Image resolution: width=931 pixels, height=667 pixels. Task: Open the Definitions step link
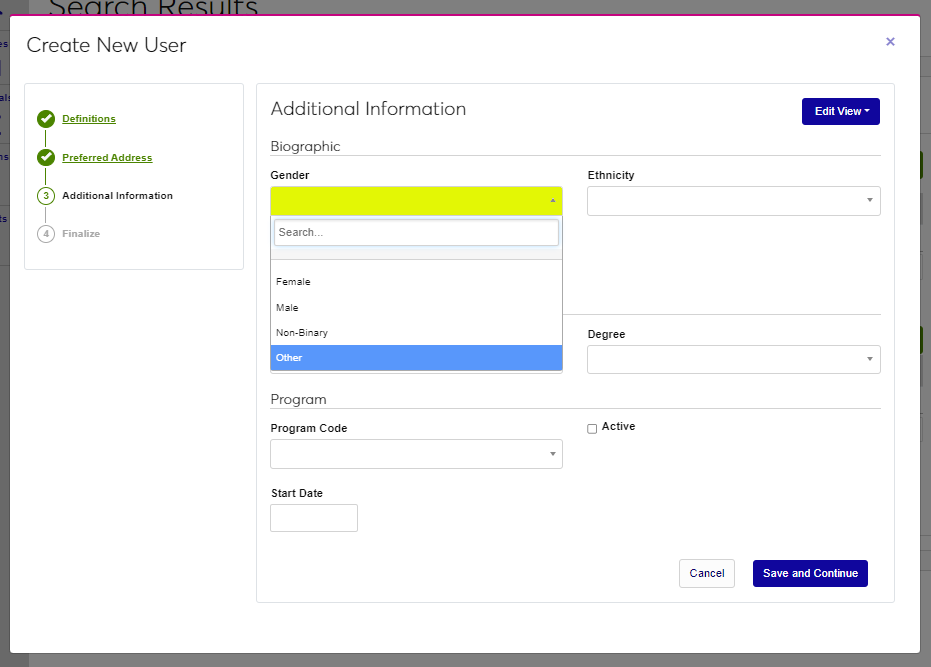(x=89, y=119)
